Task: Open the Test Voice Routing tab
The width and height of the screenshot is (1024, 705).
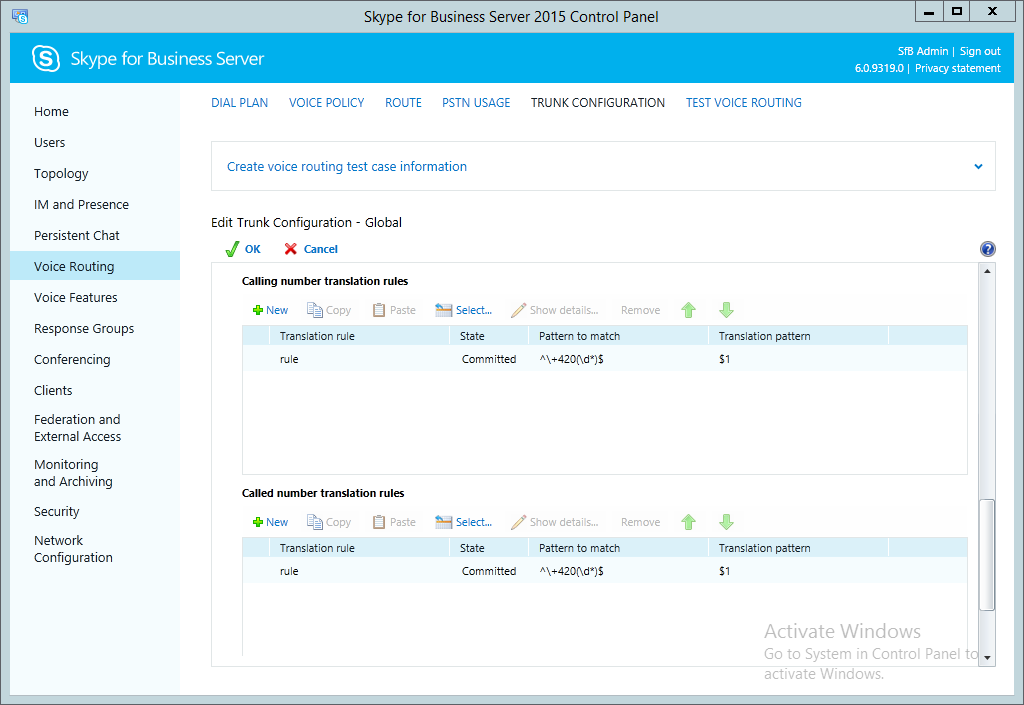Action: pos(743,103)
